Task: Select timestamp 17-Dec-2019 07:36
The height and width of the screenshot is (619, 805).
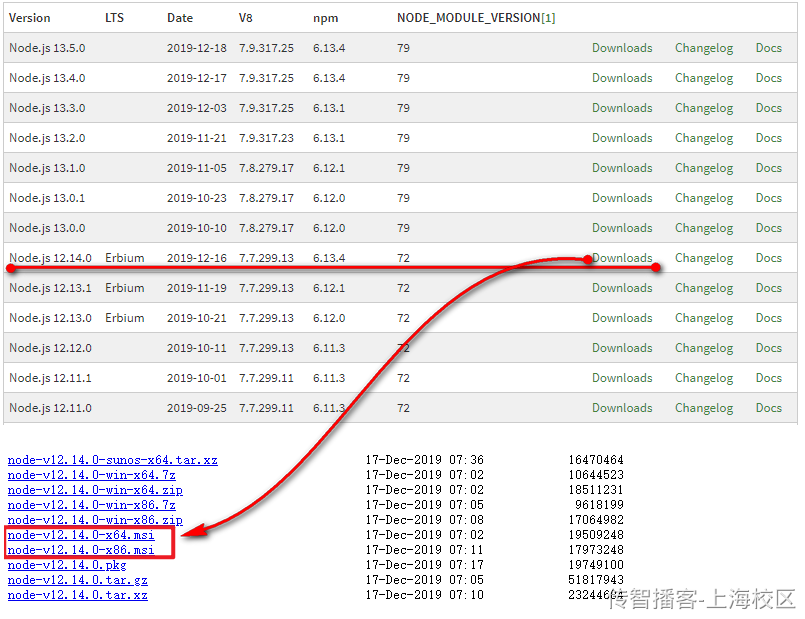Action: click(425, 460)
